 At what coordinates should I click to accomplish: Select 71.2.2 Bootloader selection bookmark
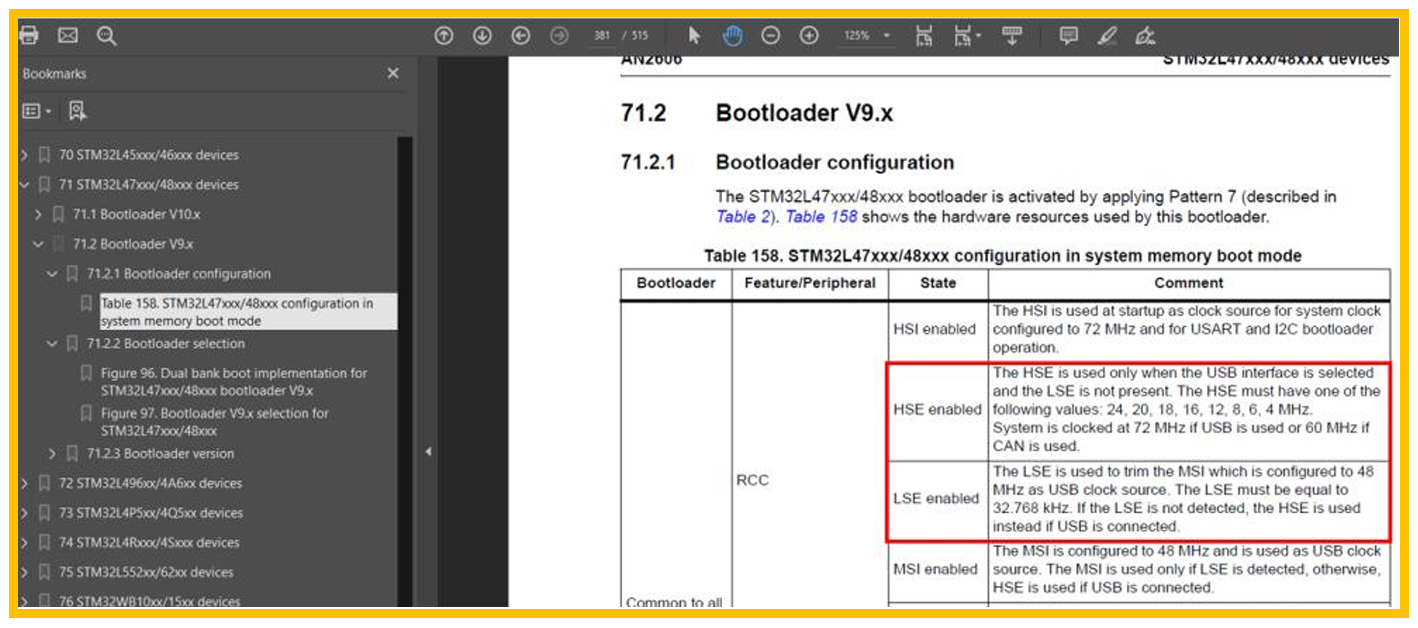coord(165,344)
